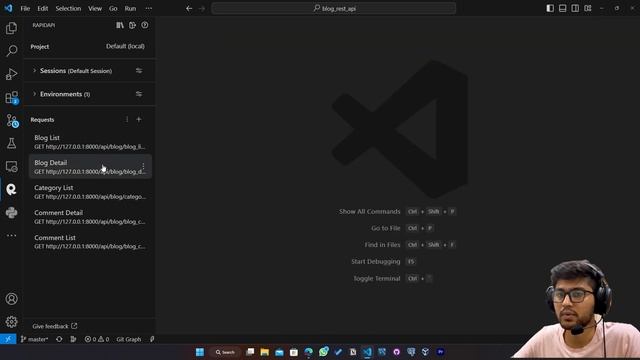Image resolution: width=640 pixels, height=360 pixels.
Task: Open the Remote Explorer view
Action: tap(11, 167)
